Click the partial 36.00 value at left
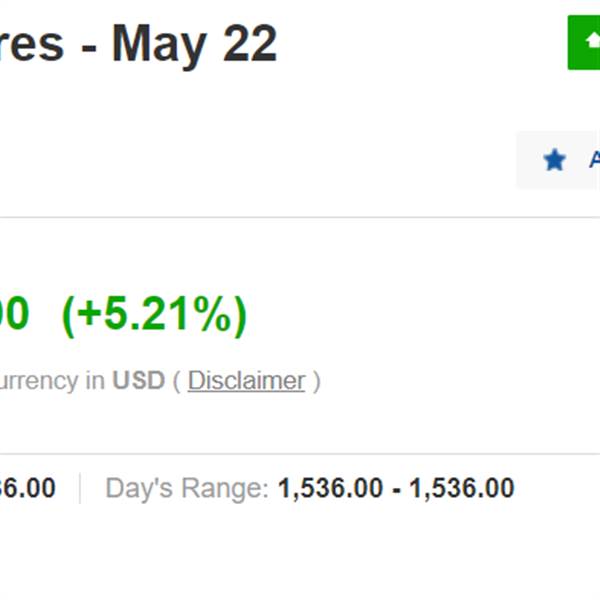The width and height of the screenshot is (600, 600). coord(28,489)
